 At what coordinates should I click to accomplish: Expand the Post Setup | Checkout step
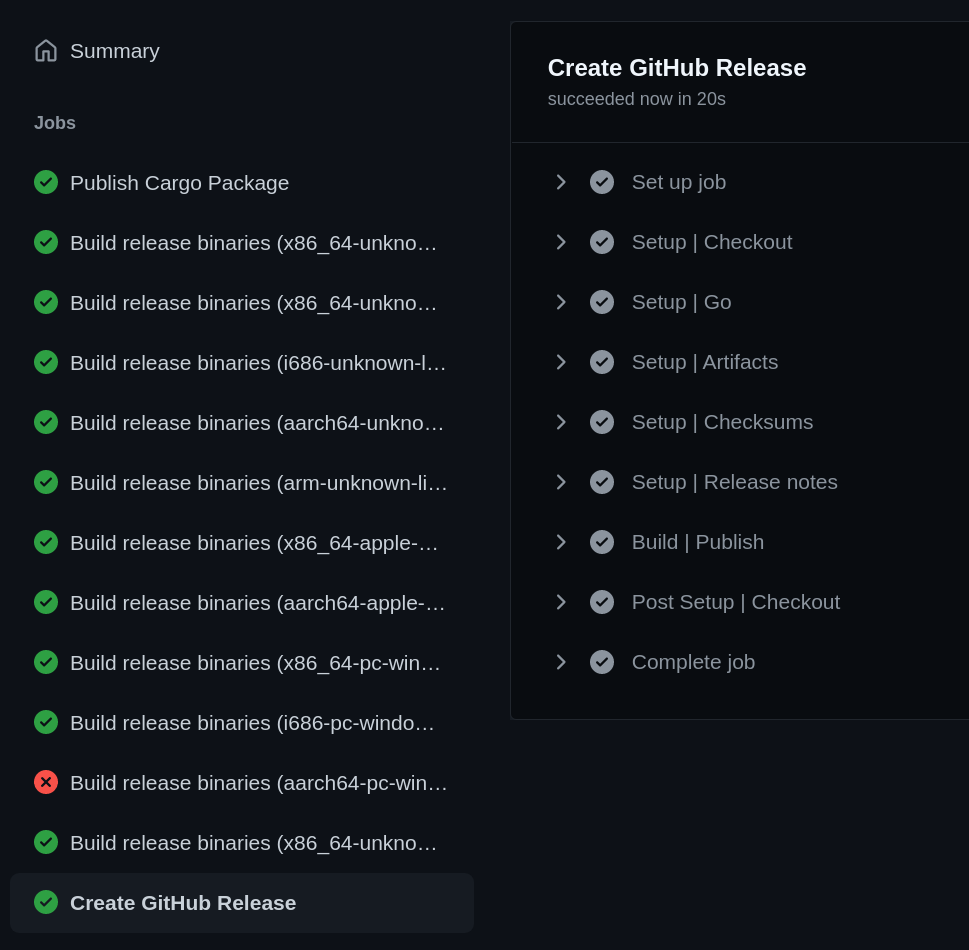click(x=561, y=602)
